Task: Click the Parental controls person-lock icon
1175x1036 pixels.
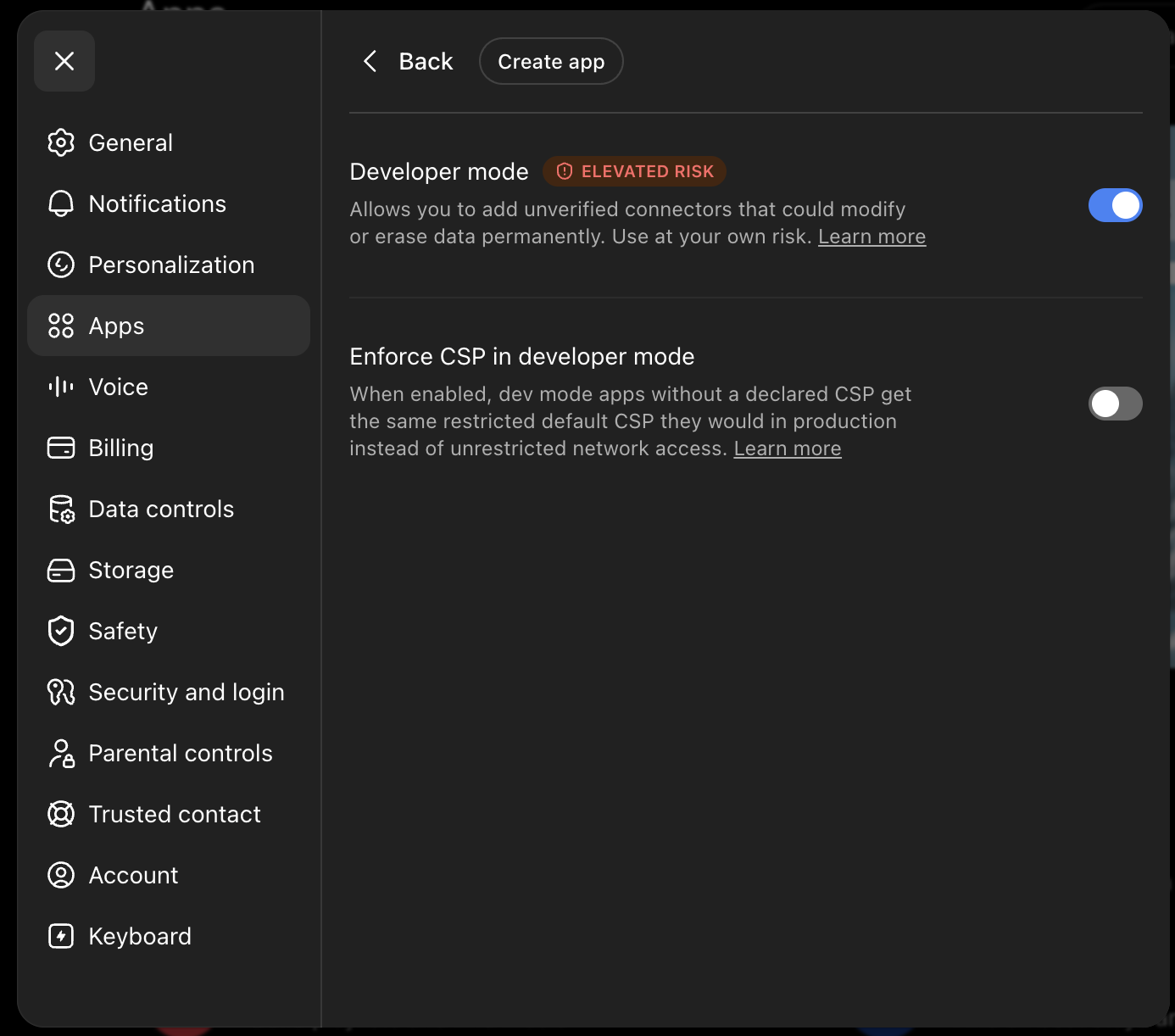Action: pyautogui.click(x=61, y=753)
